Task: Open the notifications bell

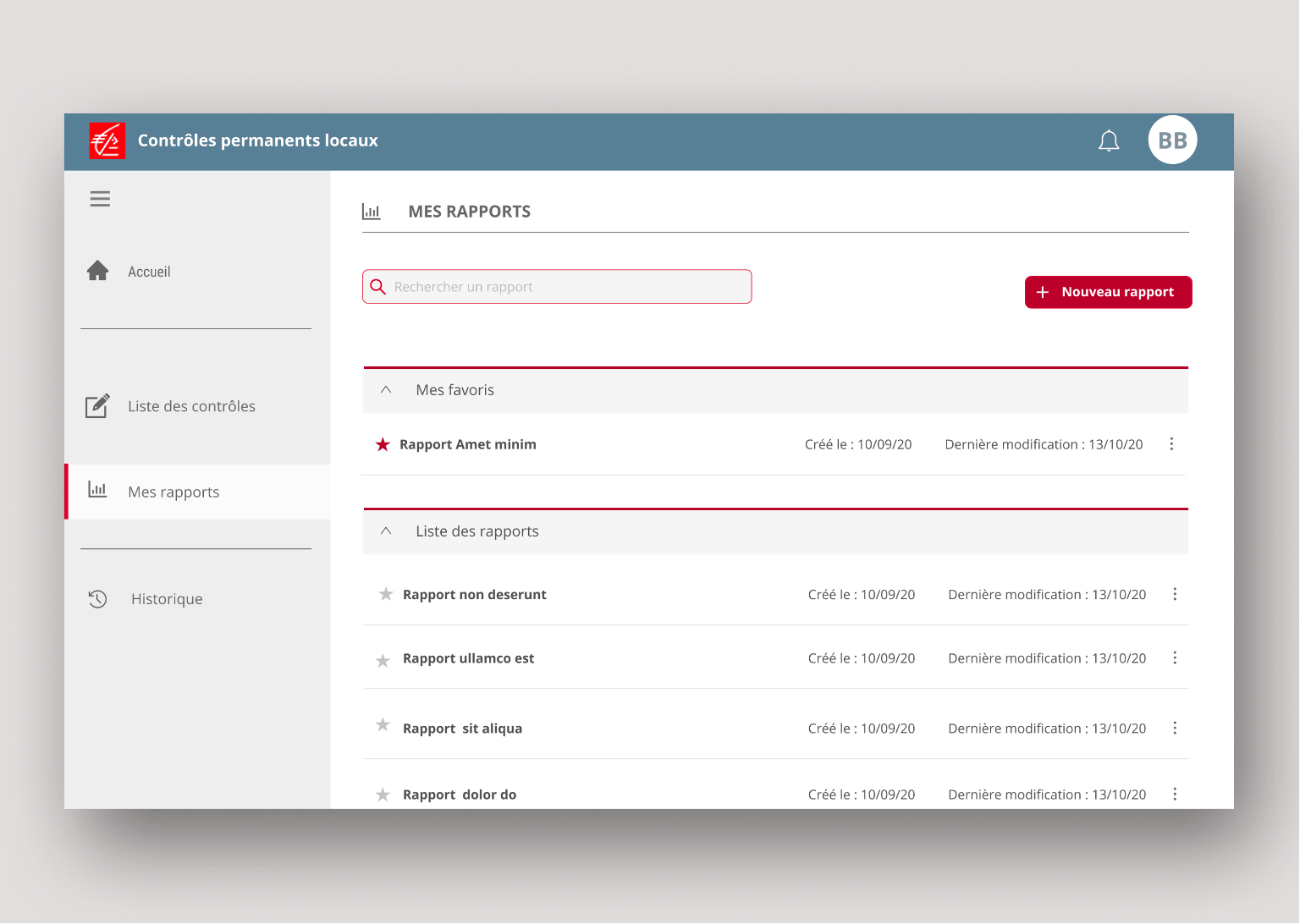Action: coord(1109,140)
